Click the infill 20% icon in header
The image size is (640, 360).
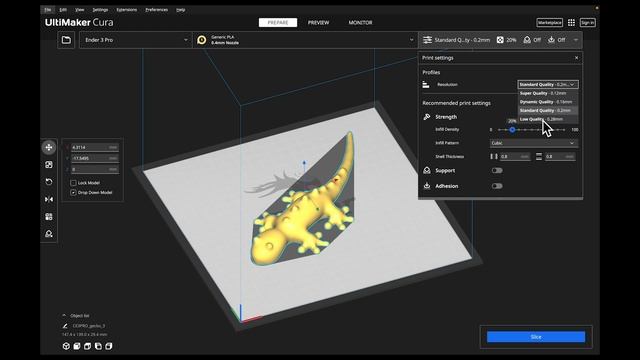[x=500, y=40]
